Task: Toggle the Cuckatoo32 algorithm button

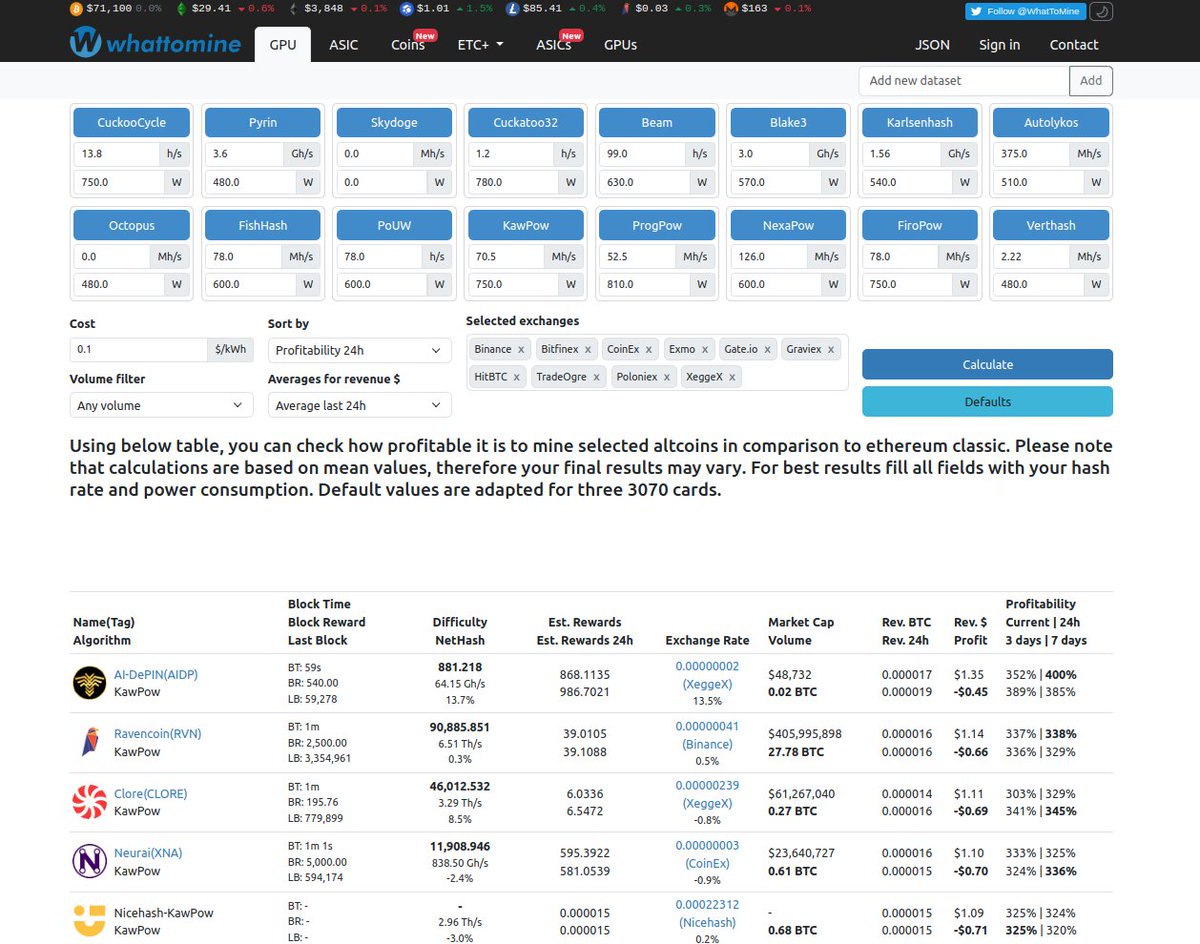Action: point(525,122)
